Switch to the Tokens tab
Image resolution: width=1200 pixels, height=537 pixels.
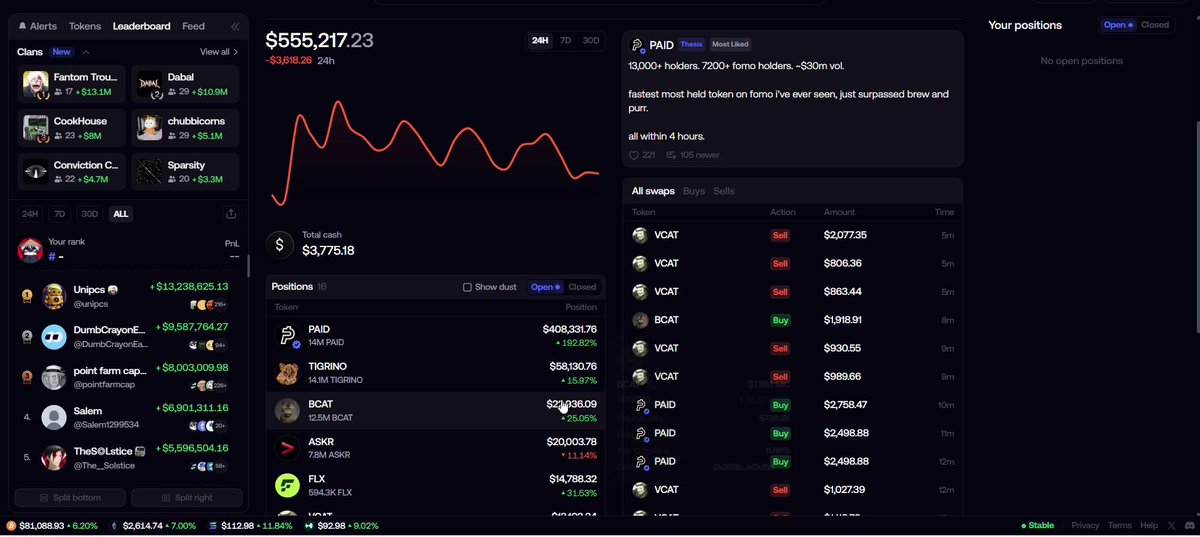[85, 26]
